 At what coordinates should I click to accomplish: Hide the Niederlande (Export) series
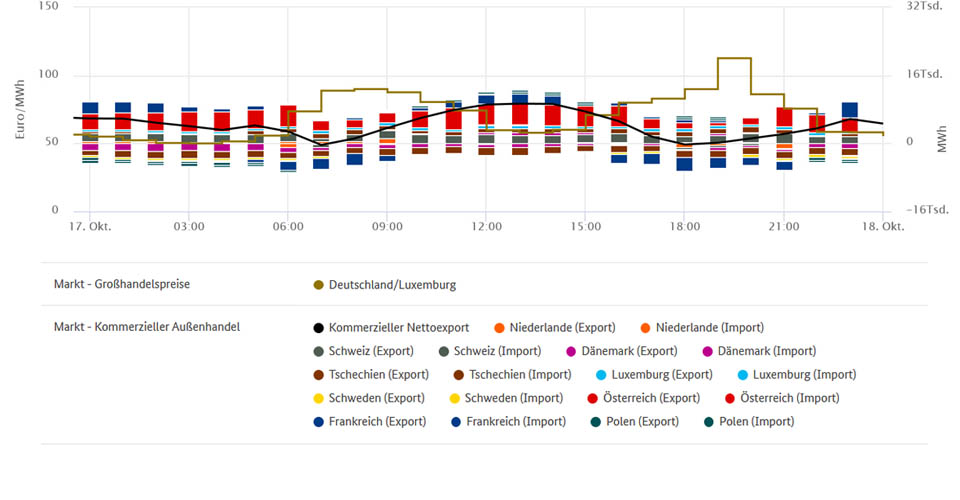click(555, 327)
